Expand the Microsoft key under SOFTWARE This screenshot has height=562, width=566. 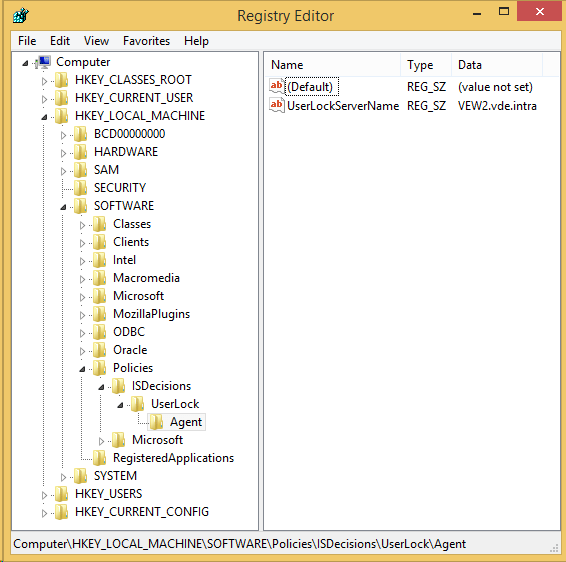(82, 297)
